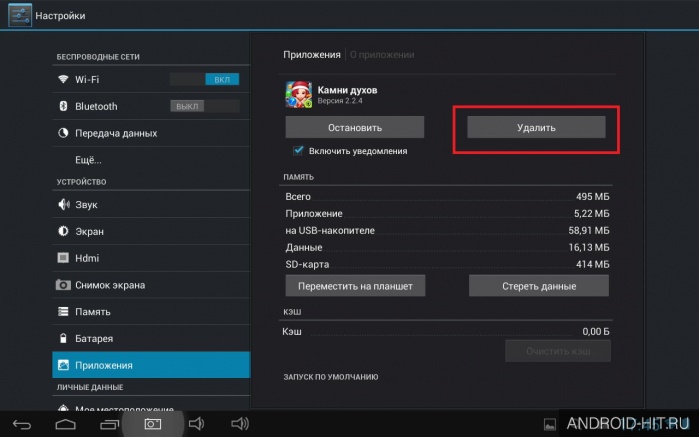The height and width of the screenshot is (437, 699).
Task: Go to the Приложения breadcrumb tab
Action: 312,55
